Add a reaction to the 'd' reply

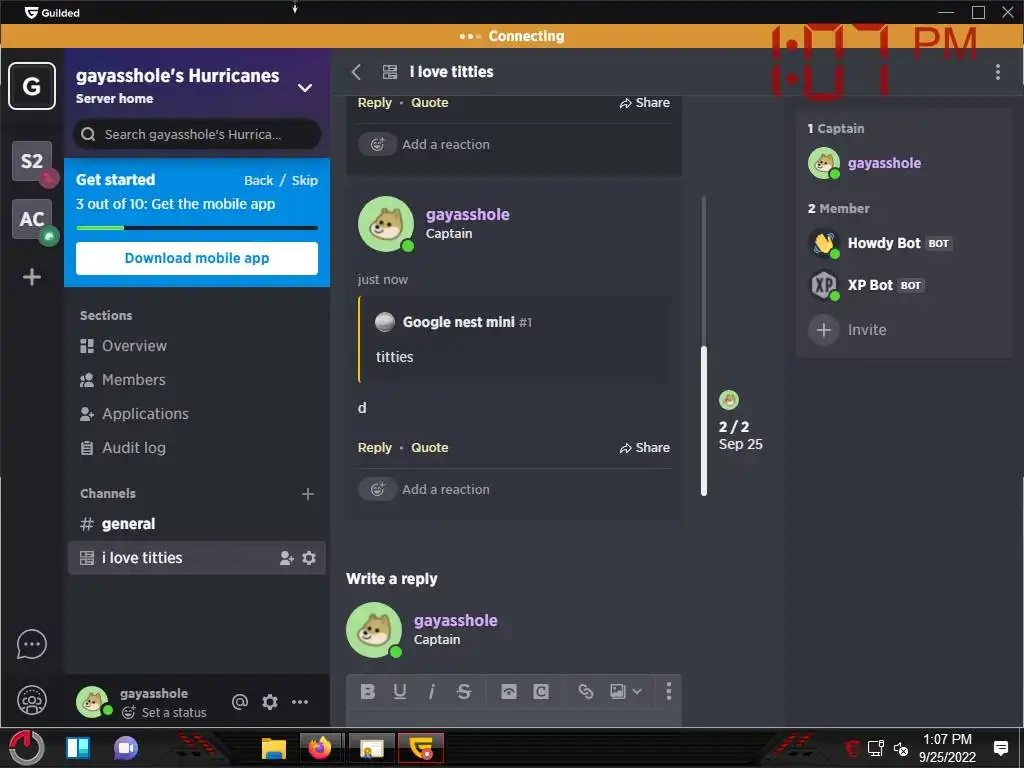[x=424, y=490]
